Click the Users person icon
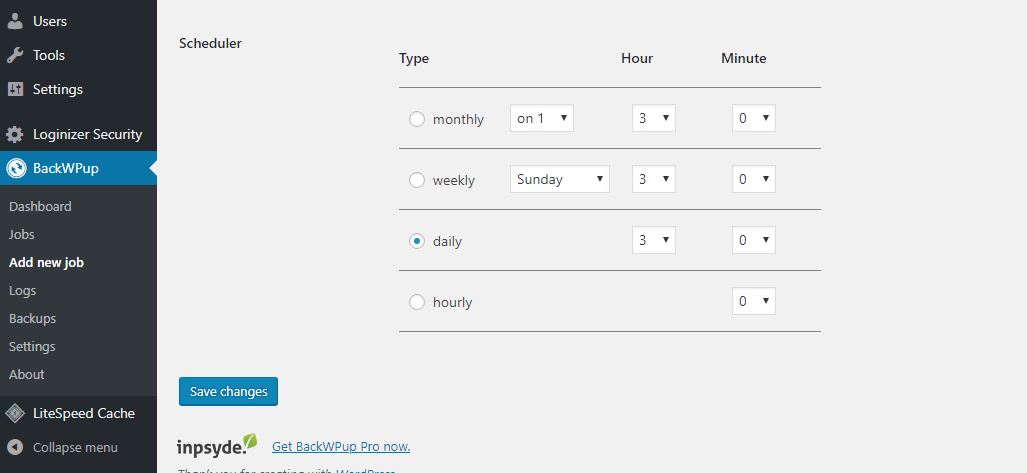This screenshot has width=1027, height=473. click(x=15, y=21)
